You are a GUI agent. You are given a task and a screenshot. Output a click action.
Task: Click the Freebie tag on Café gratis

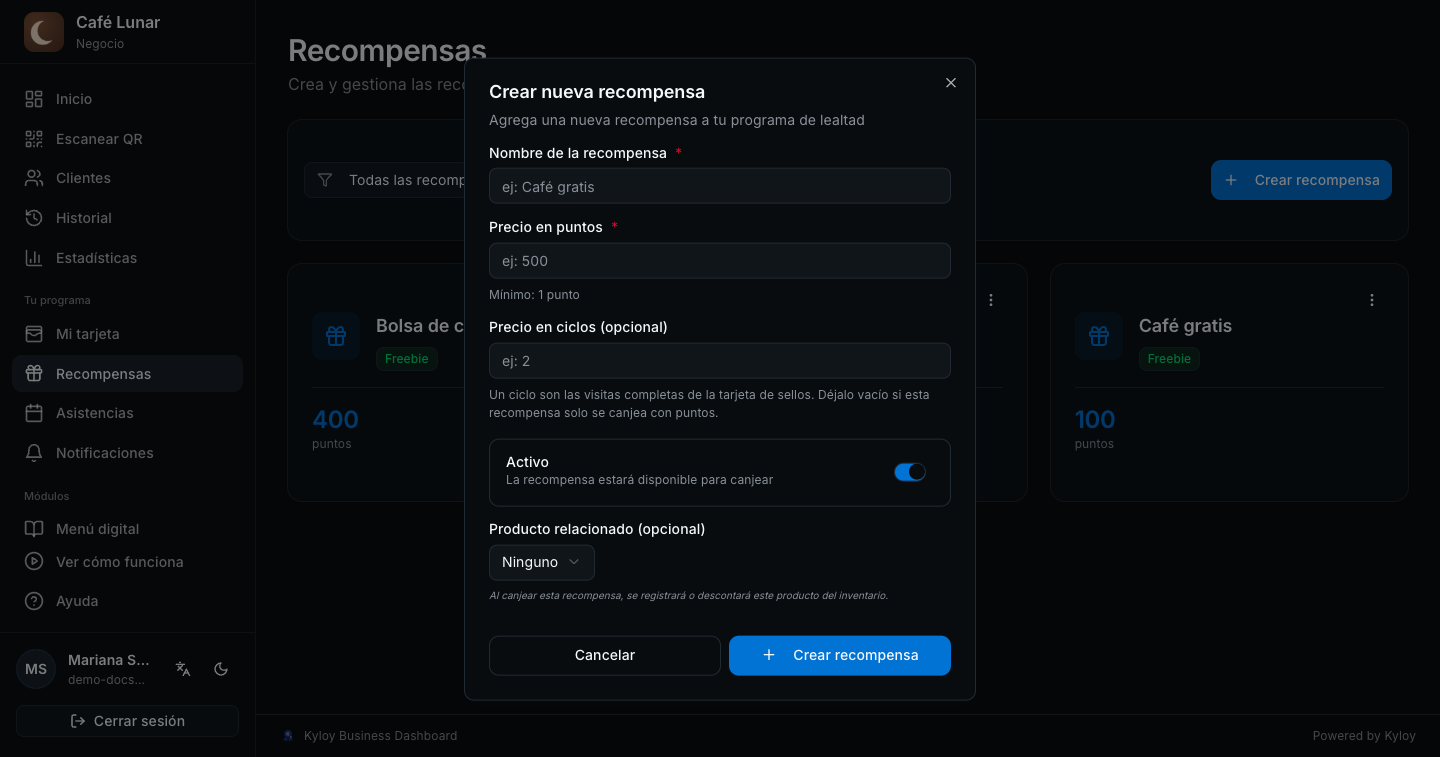tap(1169, 359)
